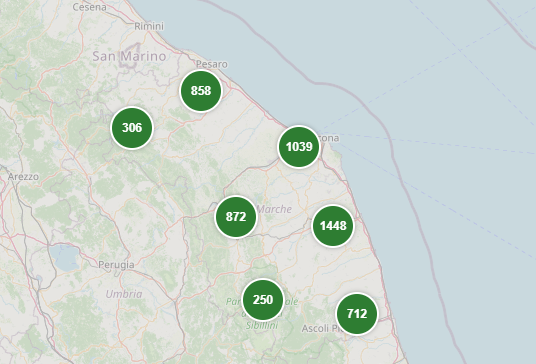Select the Rimini city label

pyautogui.click(x=149, y=26)
